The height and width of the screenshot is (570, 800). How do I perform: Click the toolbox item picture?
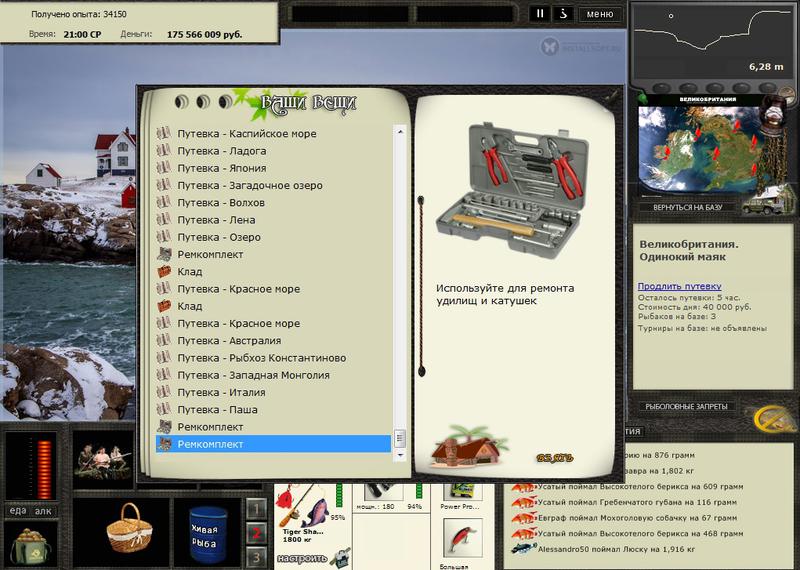513,190
